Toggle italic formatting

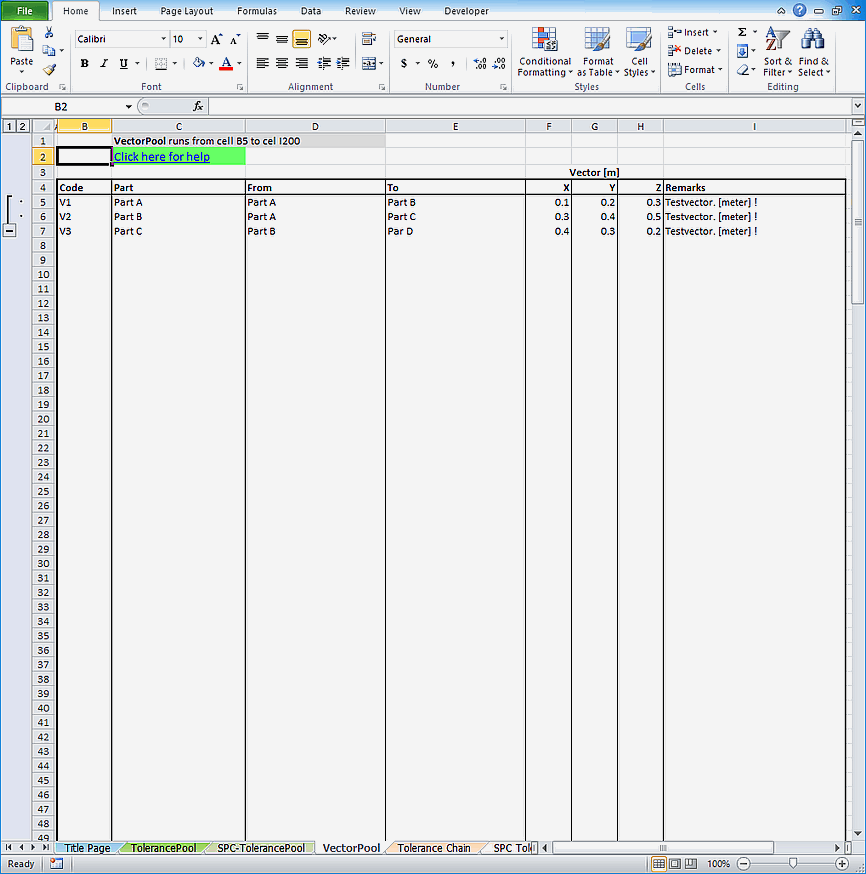104,64
